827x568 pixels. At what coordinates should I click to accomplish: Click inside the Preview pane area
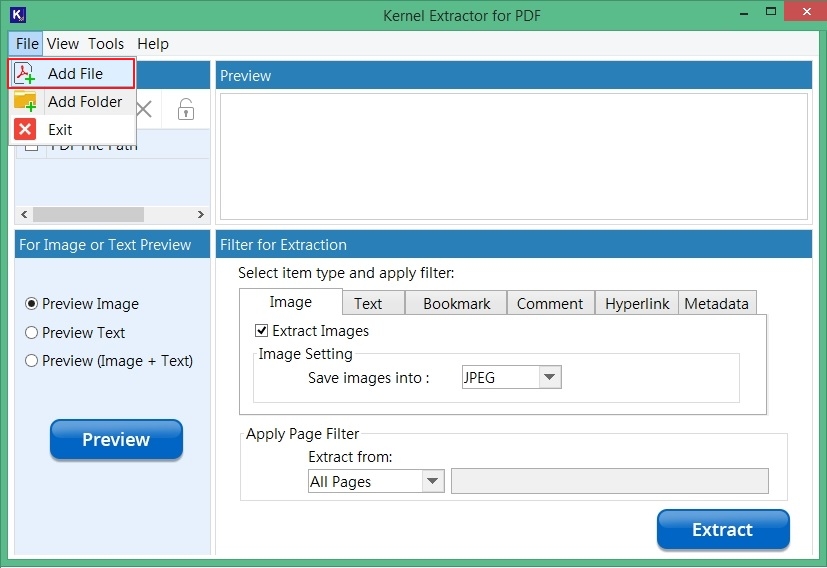click(x=514, y=156)
